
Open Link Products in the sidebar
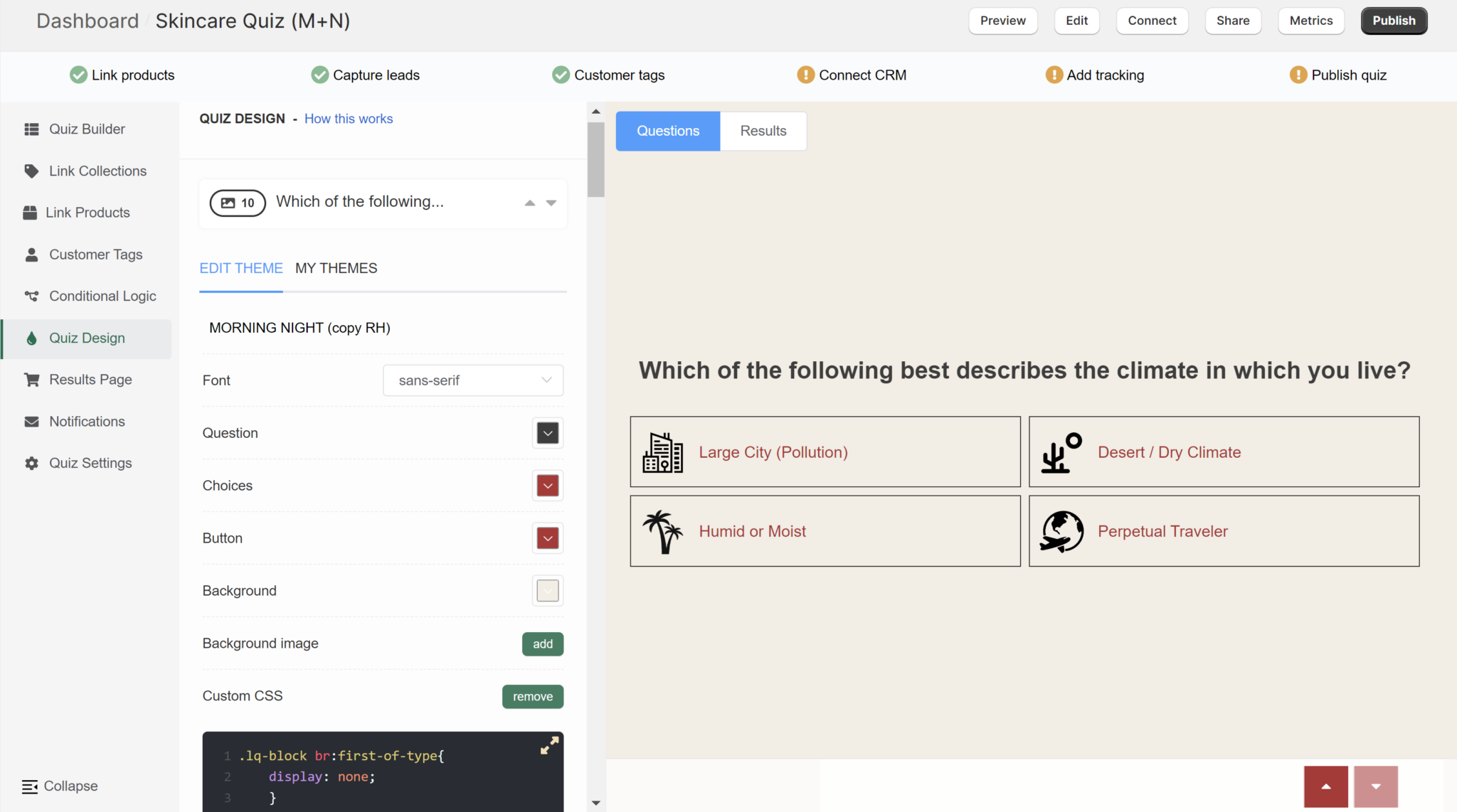click(88, 212)
